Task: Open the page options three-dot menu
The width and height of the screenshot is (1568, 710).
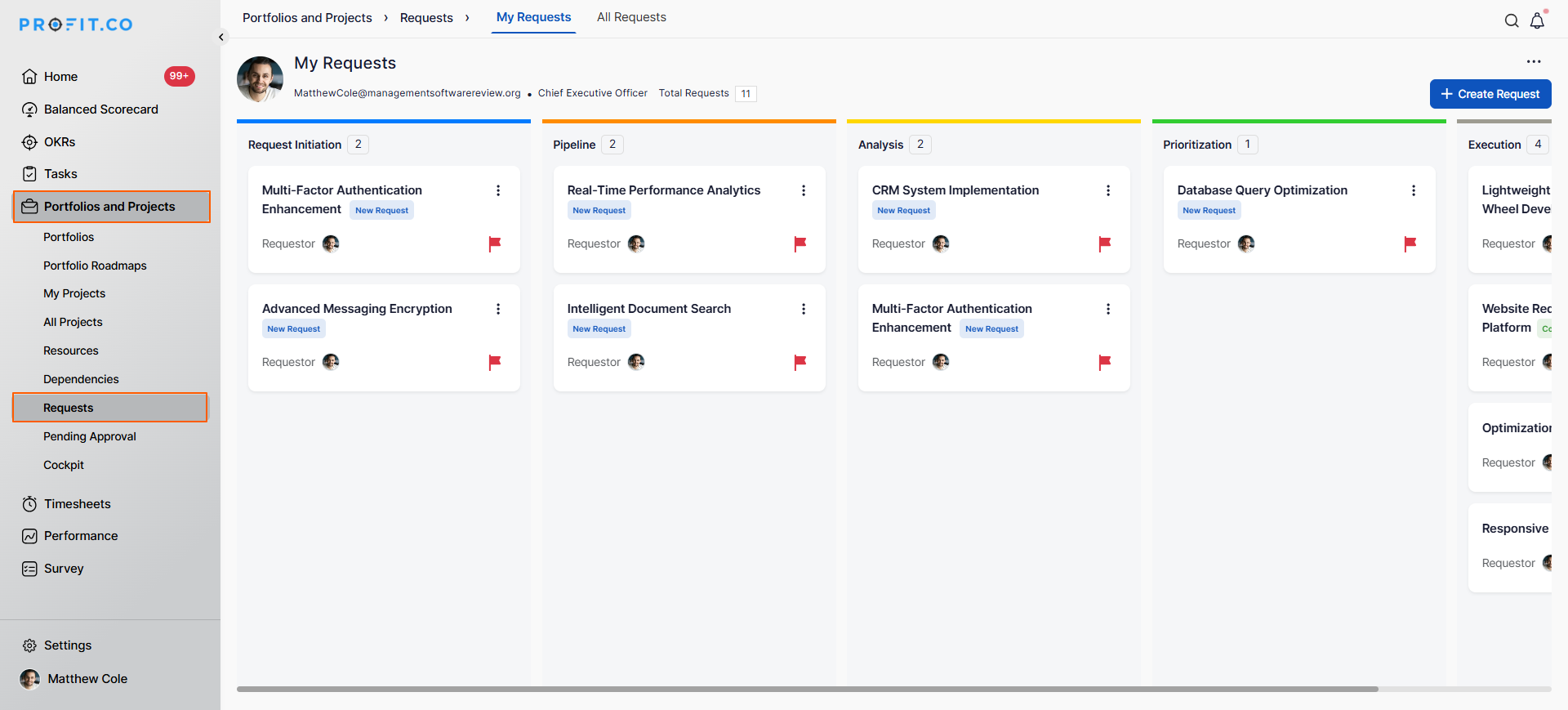Action: click(1534, 61)
